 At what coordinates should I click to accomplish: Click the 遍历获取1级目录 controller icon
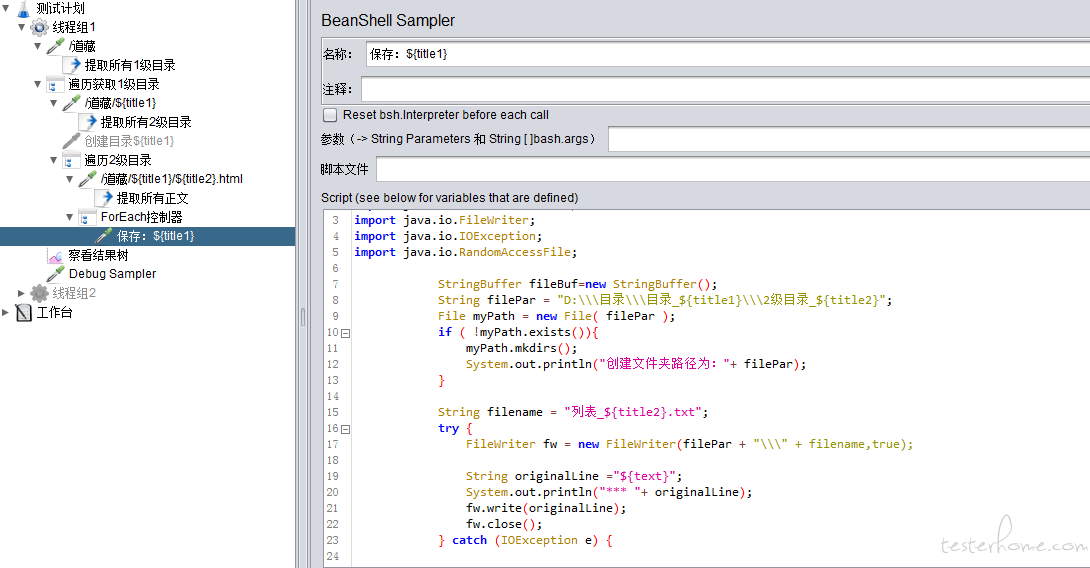[56, 84]
